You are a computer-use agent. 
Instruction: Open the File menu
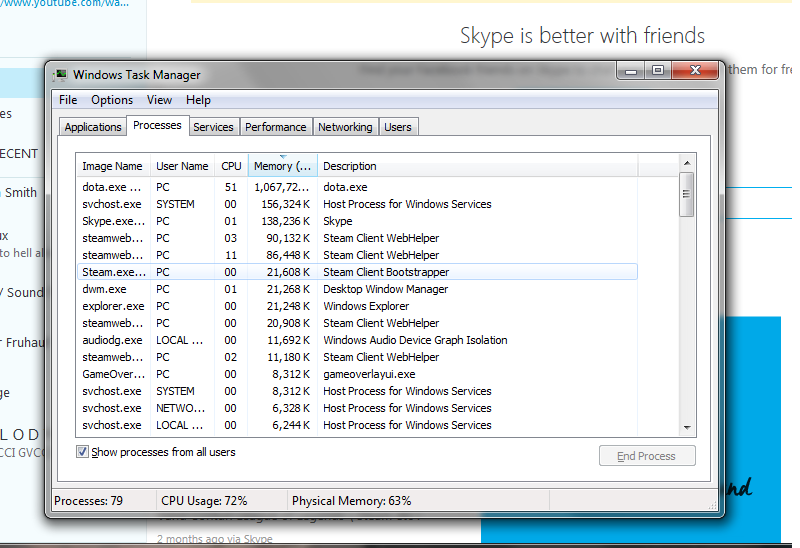(68, 100)
